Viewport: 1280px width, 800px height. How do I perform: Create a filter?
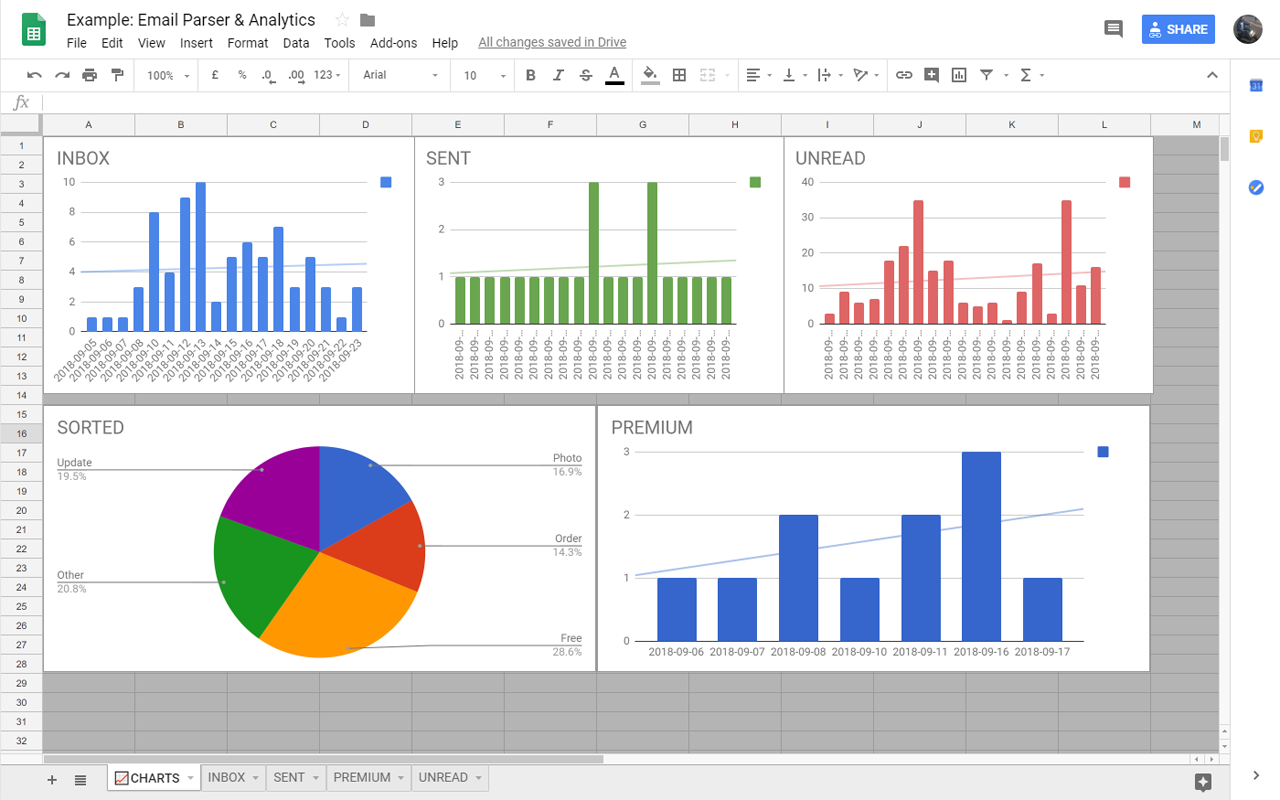coord(985,75)
